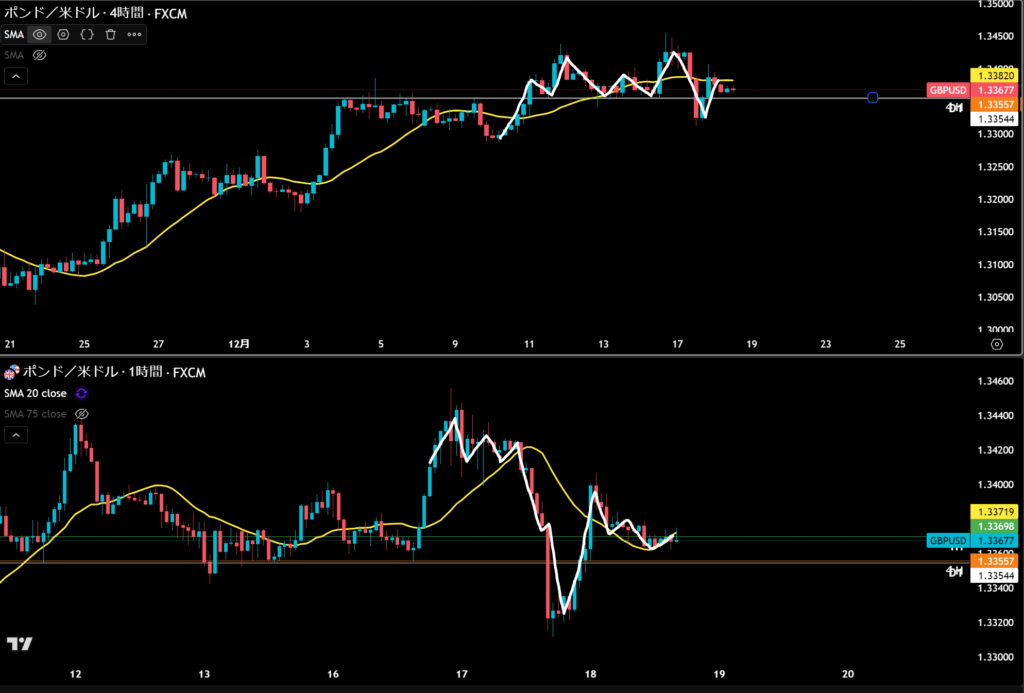Open SMA source code curly-braces icon
The width and height of the screenshot is (1024, 693).
(87, 34)
